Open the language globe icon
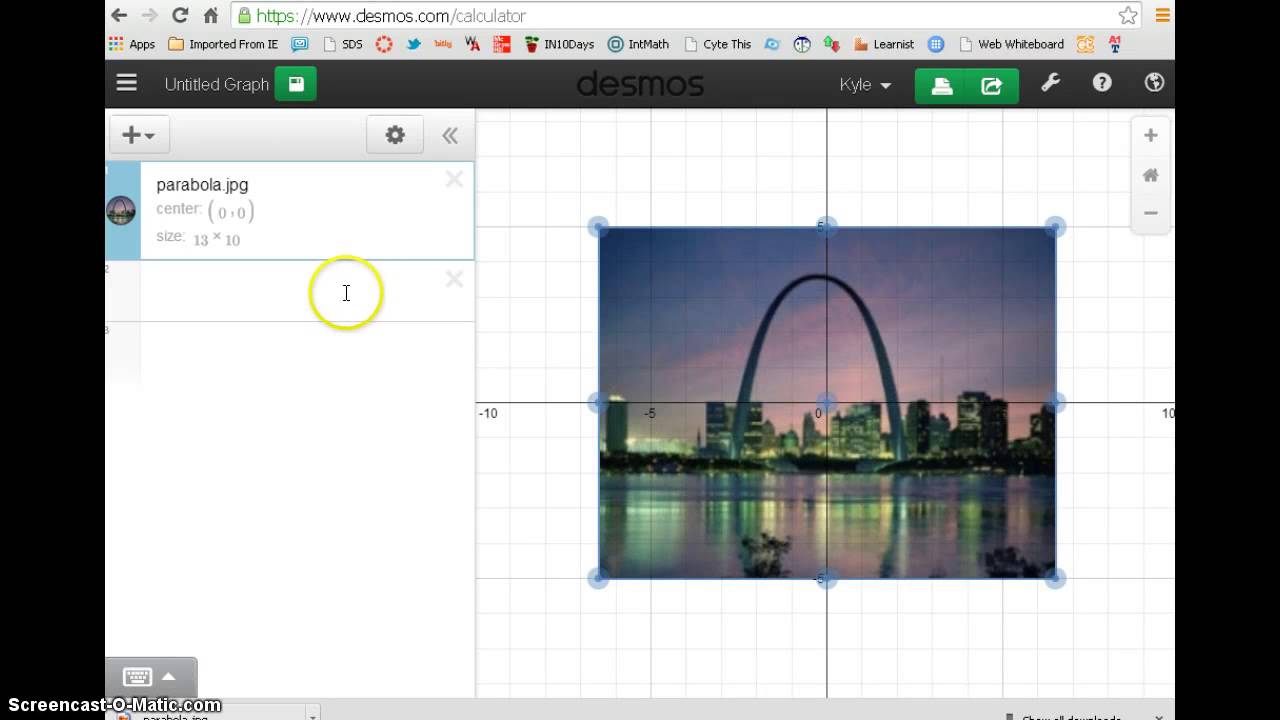The width and height of the screenshot is (1280, 720). tap(1154, 83)
